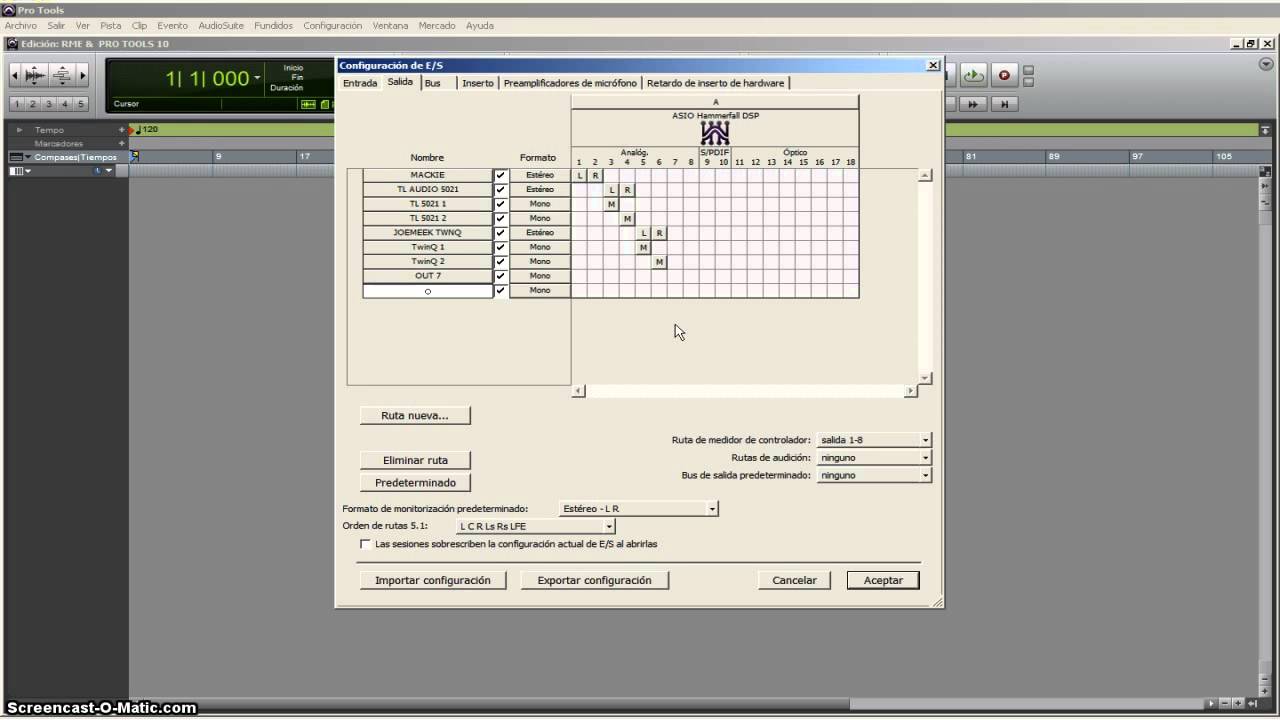The height and width of the screenshot is (720, 1280).
Task: Click Exportar configuración button
Action: 594,580
